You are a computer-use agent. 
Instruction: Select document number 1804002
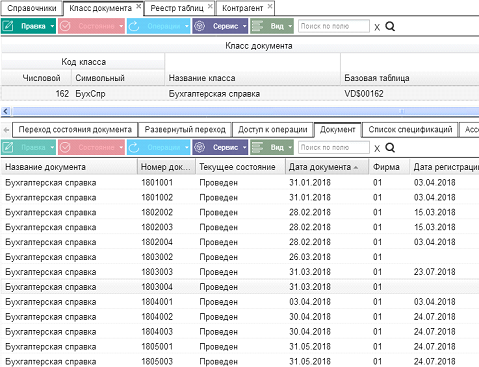click(x=157, y=317)
